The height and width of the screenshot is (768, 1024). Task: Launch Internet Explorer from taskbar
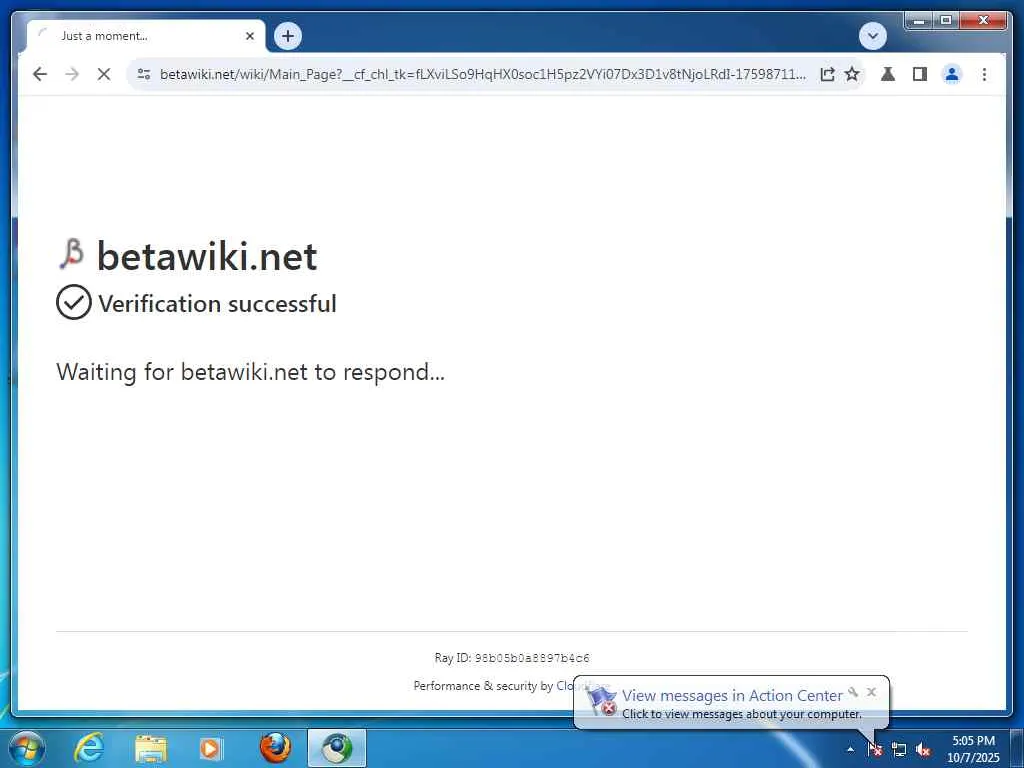(88, 748)
